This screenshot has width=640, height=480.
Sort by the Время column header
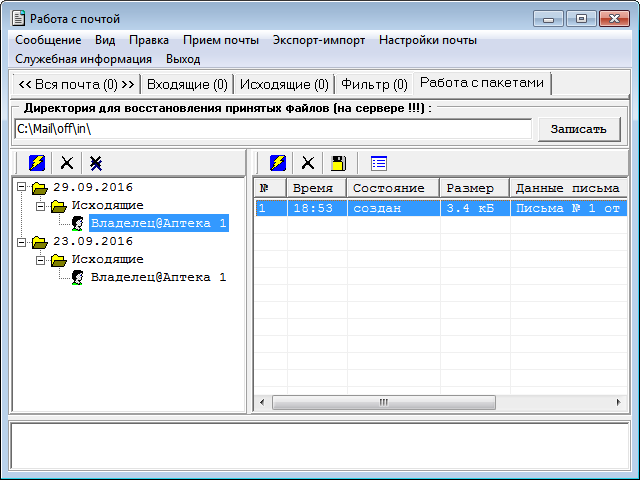[317, 188]
